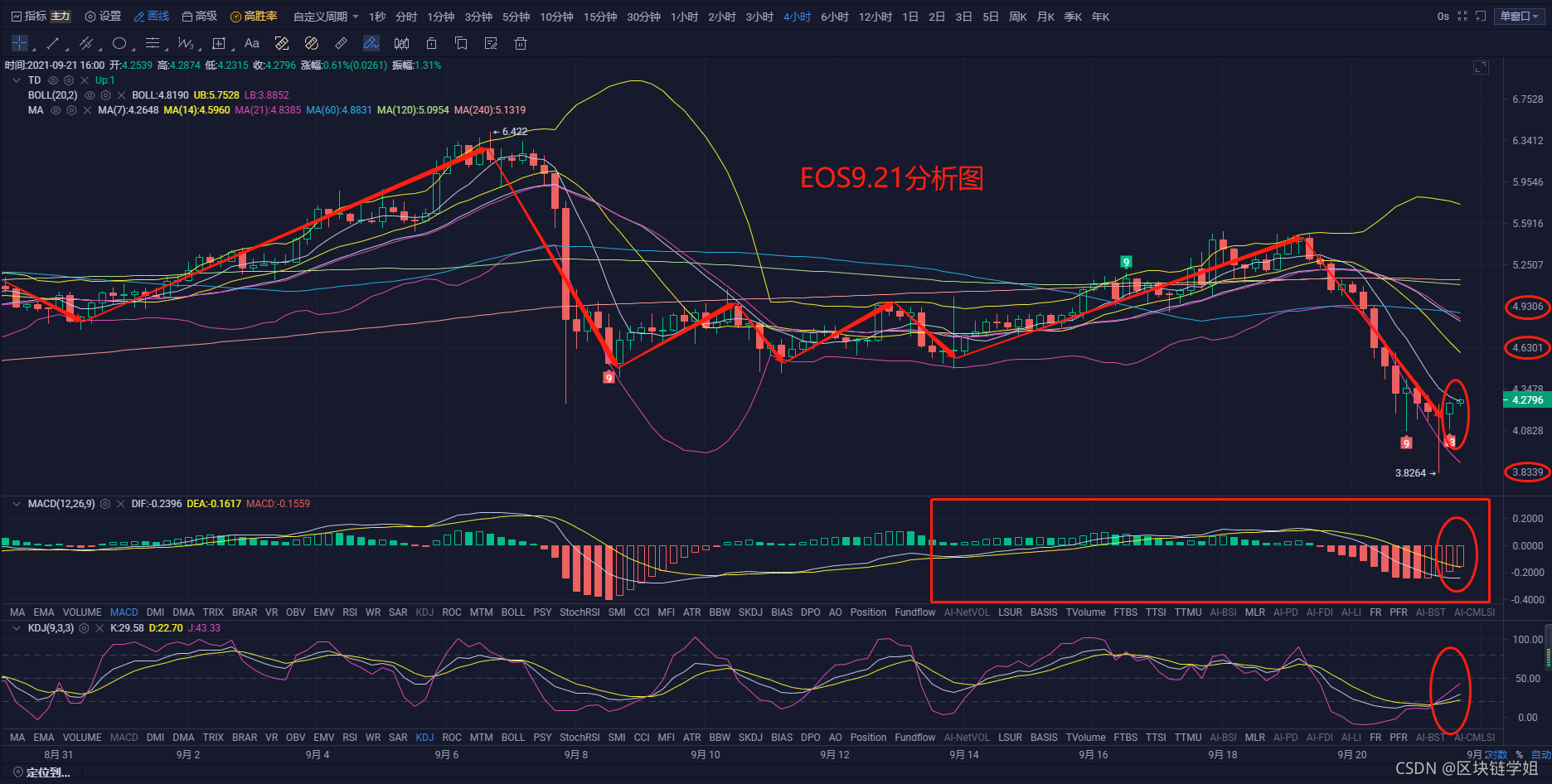
Task: Select the measure box tool
Action: tap(219, 43)
